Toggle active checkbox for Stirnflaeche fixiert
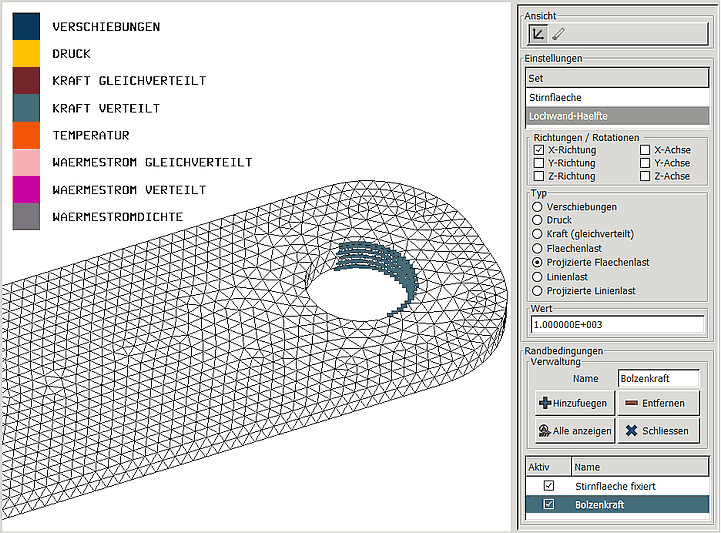Viewport: 721px width, 533px height. (x=548, y=486)
